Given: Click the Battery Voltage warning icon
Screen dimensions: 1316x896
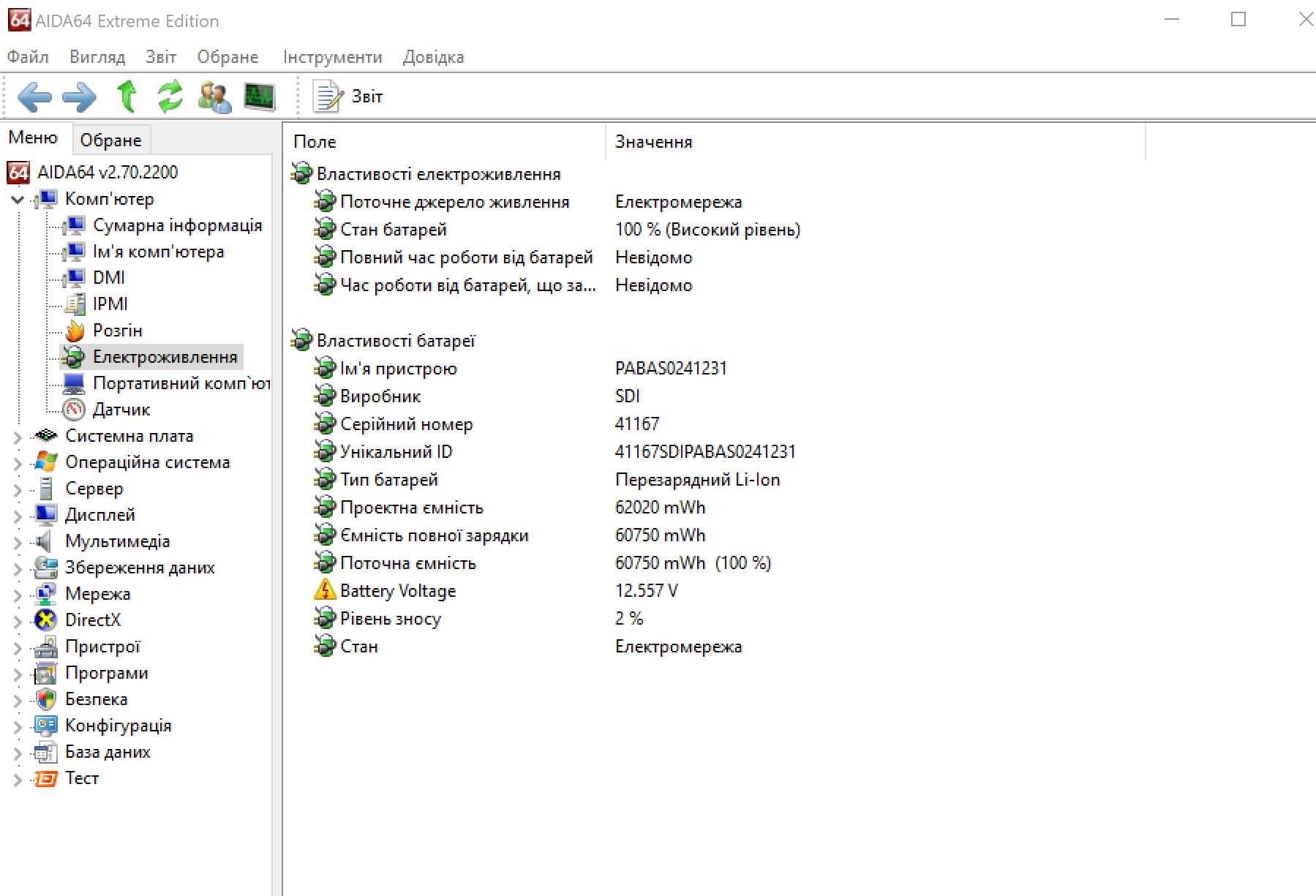Looking at the screenshot, I should (x=325, y=590).
